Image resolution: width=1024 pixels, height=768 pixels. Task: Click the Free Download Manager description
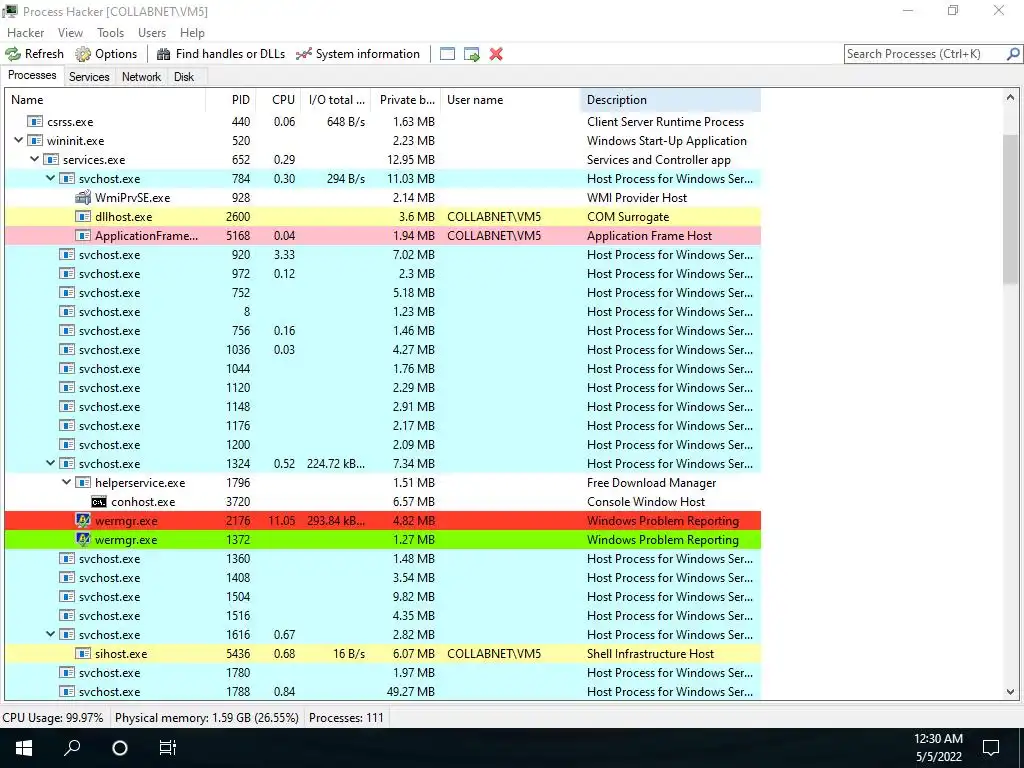click(x=651, y=483)
